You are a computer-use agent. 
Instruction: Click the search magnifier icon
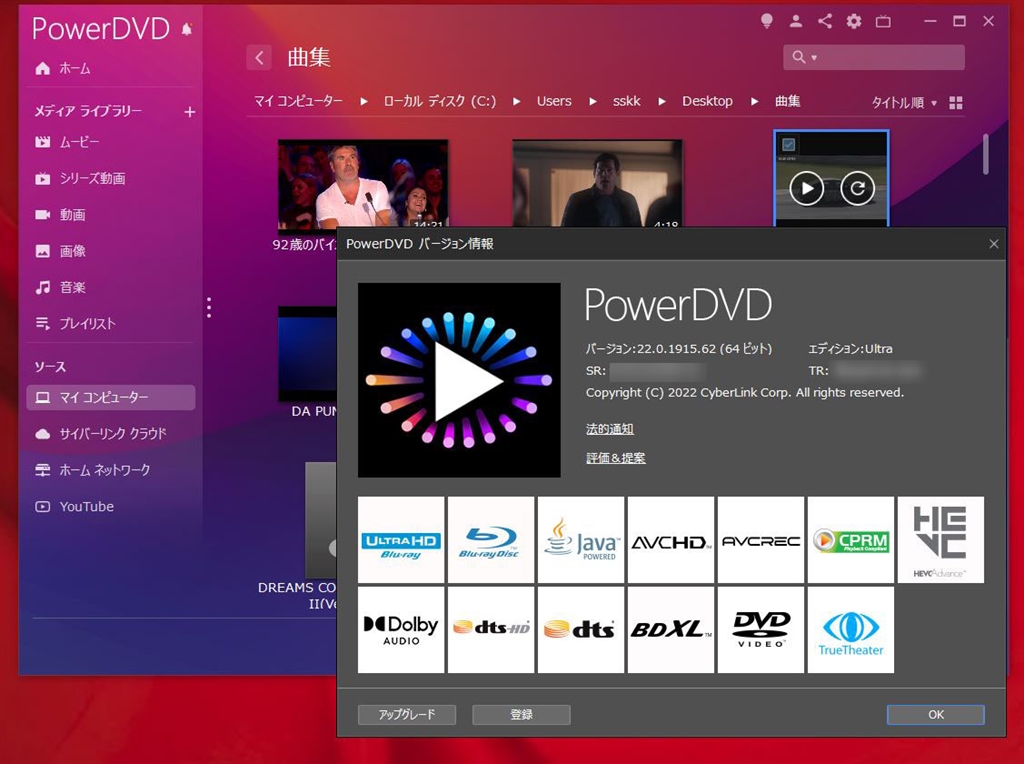[799, 57]
